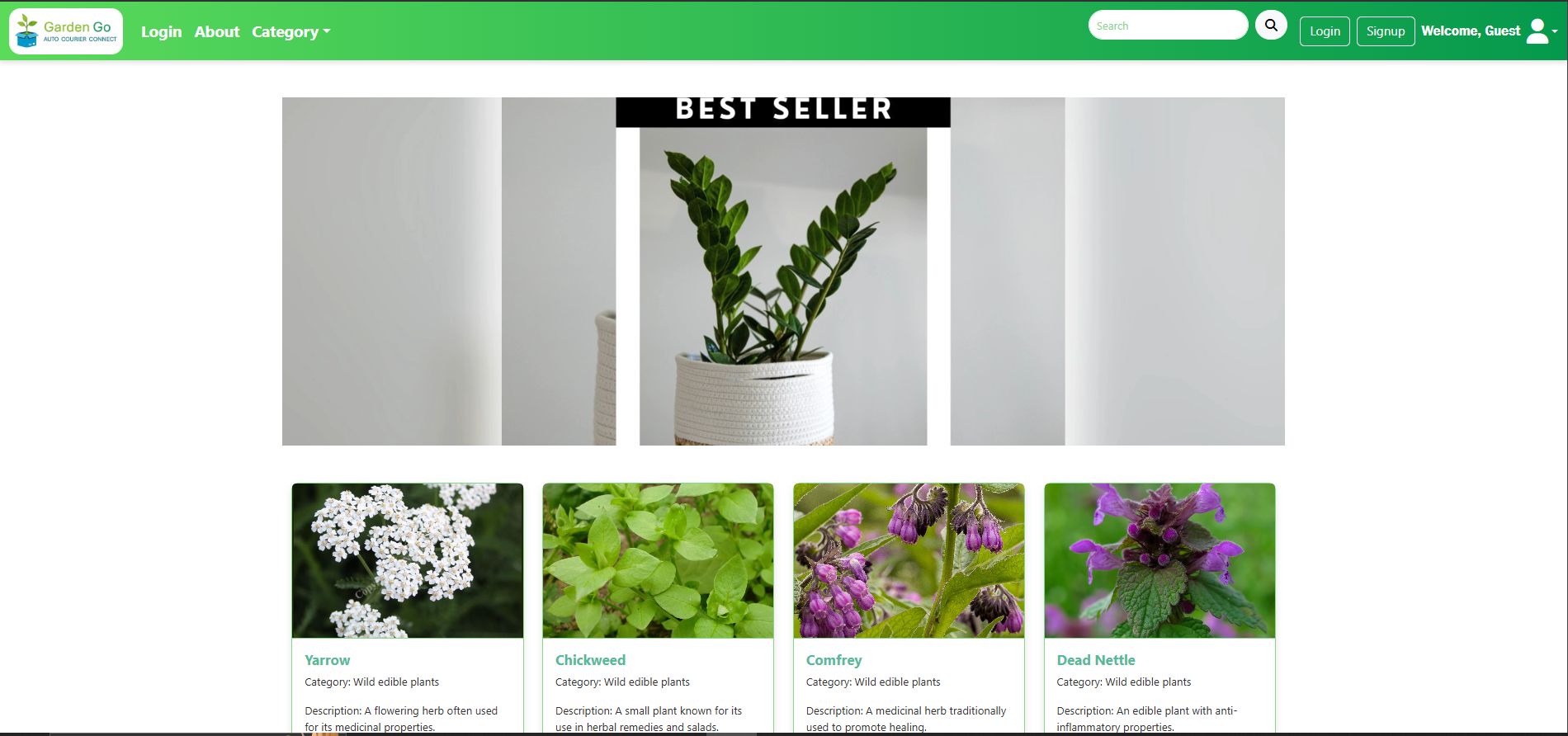Open the Dead Nettle plant photo
1568x736 pixels.
[x=1159, y=560]
